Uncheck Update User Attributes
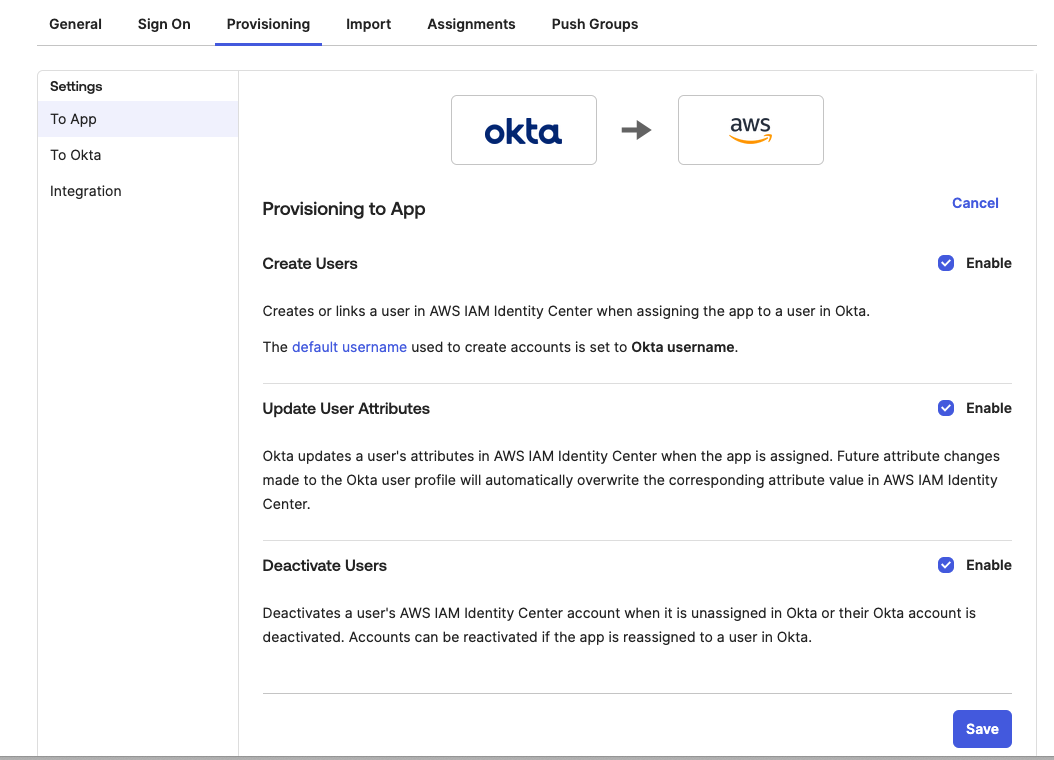 pos(946,408)
